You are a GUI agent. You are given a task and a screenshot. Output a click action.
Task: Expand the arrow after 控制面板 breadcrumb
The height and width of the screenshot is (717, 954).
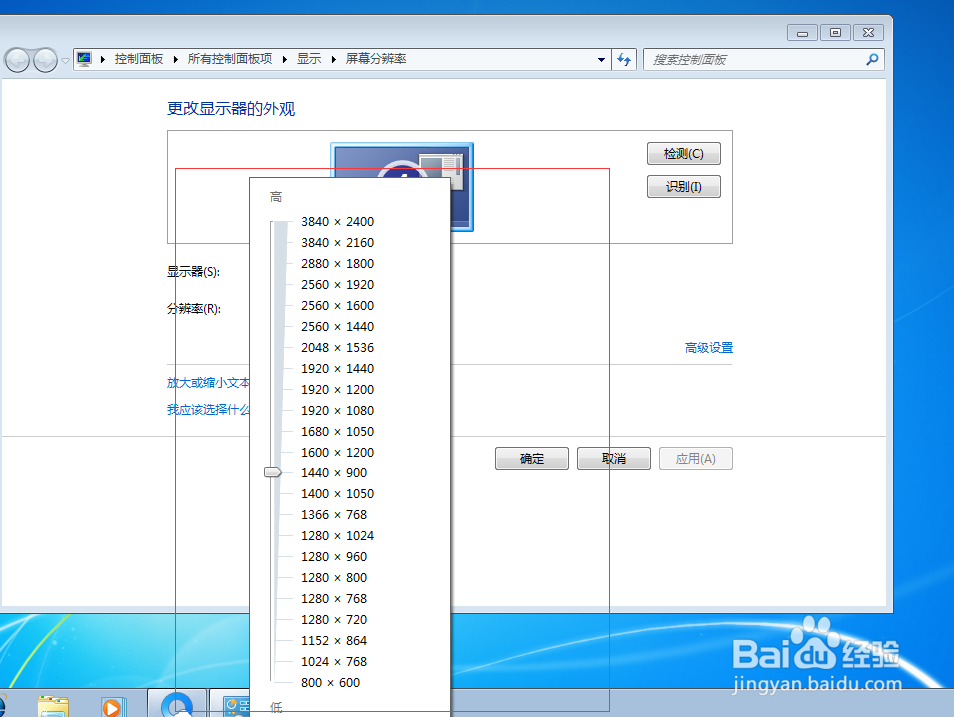point(175,59)
